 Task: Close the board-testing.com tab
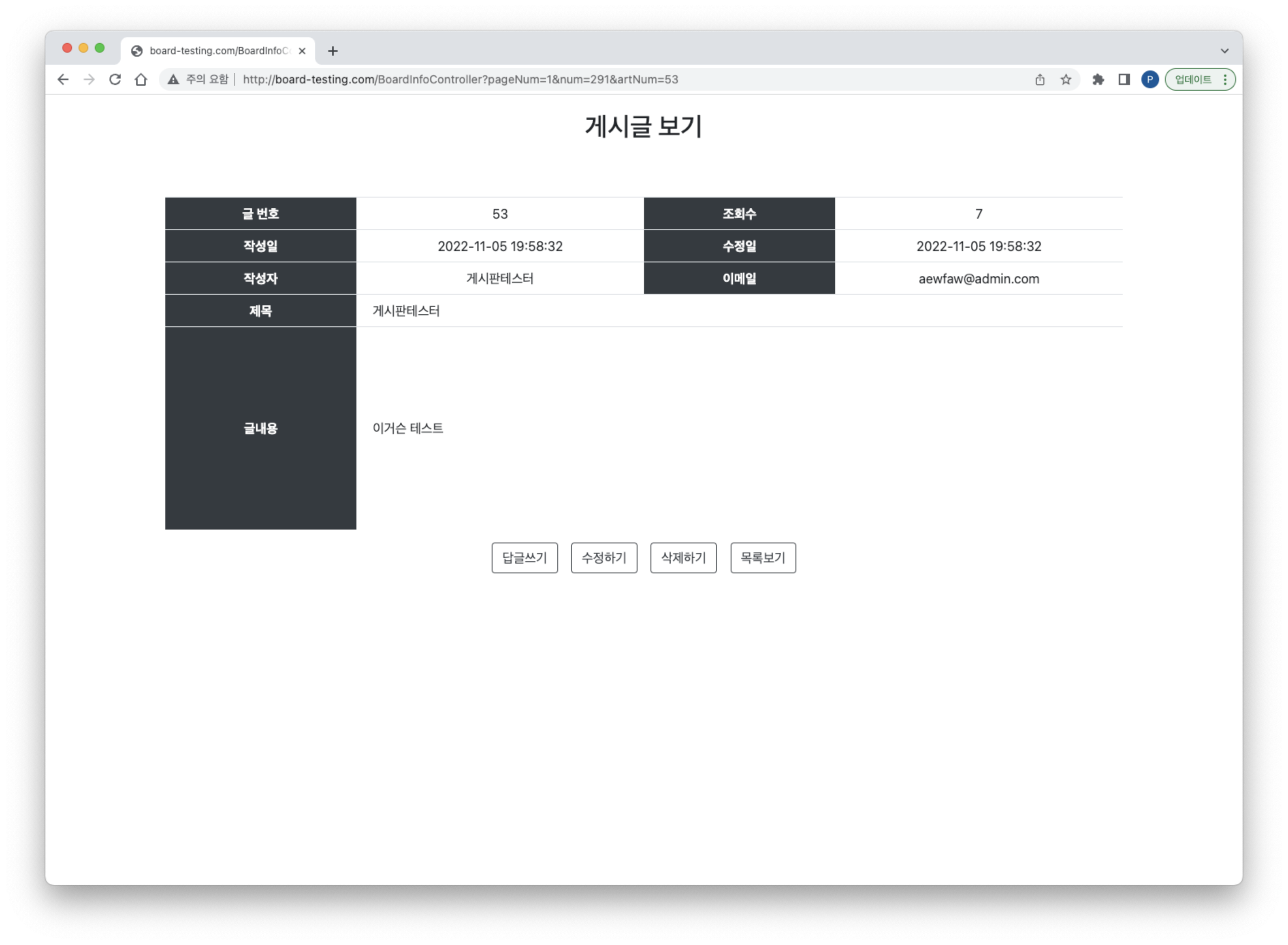click(x=302, y=51)
